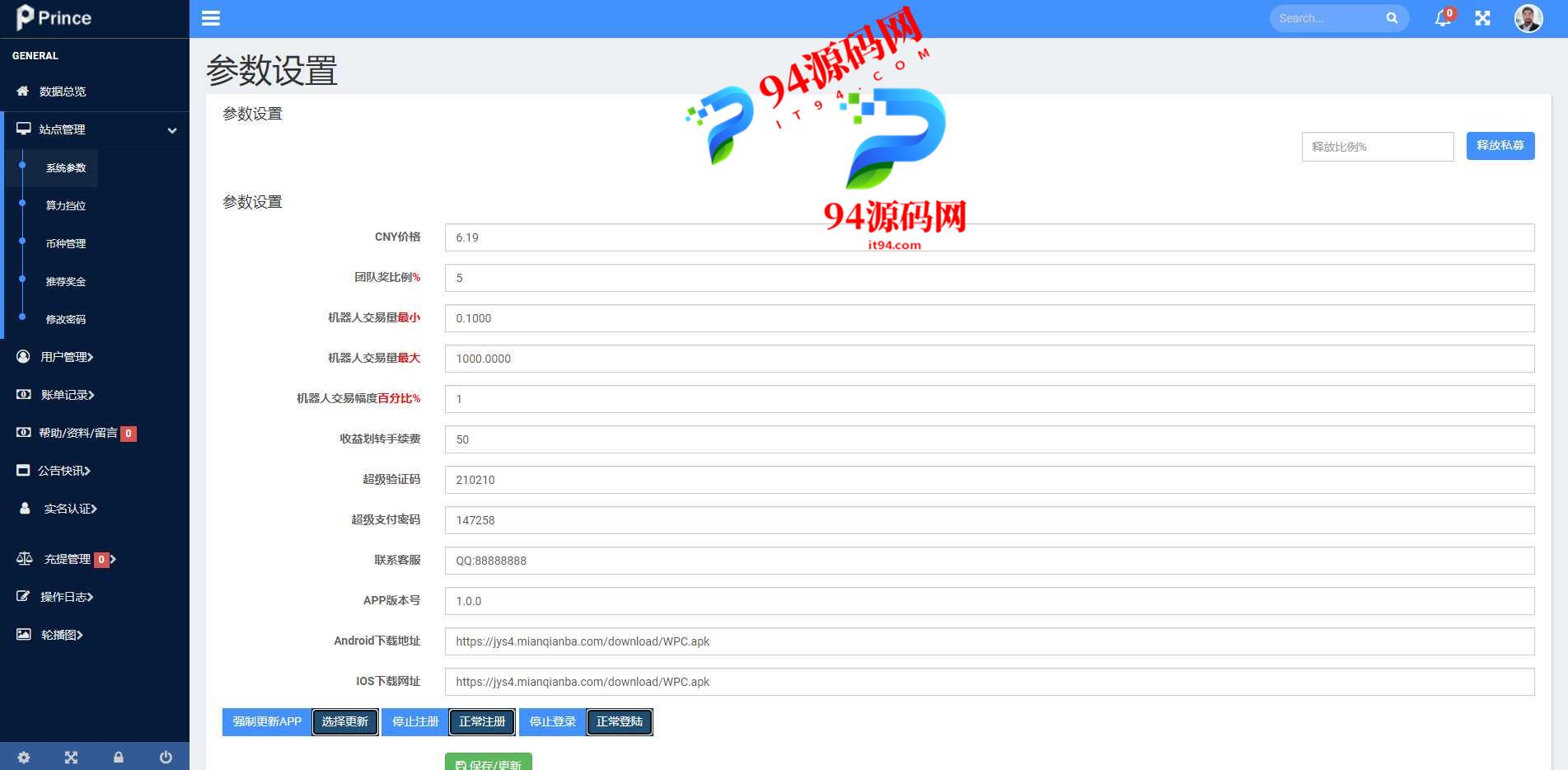Expand the 账单记录 menu
1568x770 pixels.
tap(91, 395)
